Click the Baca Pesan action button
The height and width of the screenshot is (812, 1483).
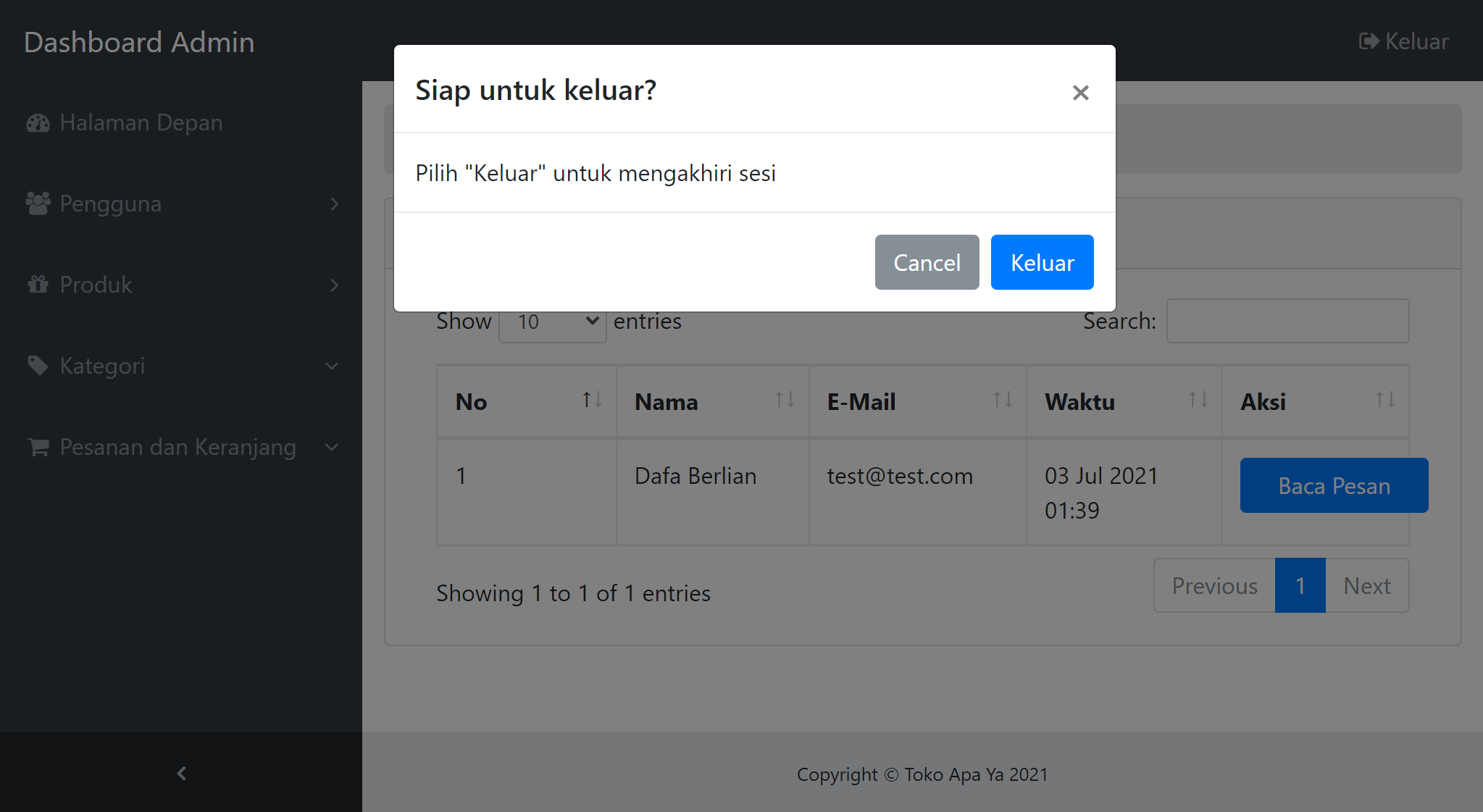point(1334,485)
